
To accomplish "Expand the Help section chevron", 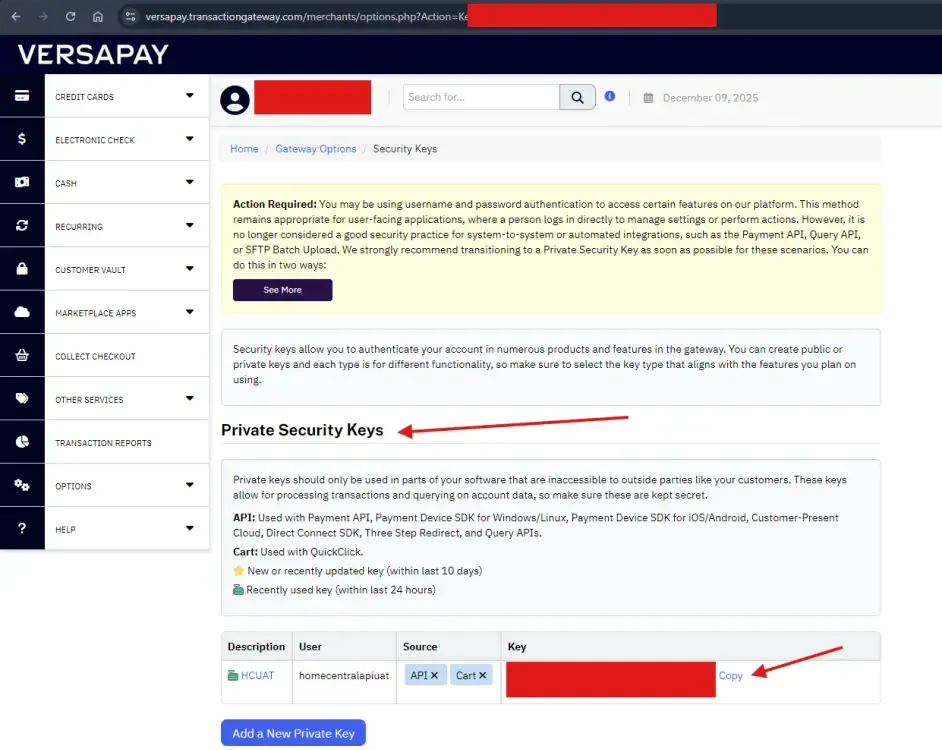I will pyautogui.click(x=189, y=531).
